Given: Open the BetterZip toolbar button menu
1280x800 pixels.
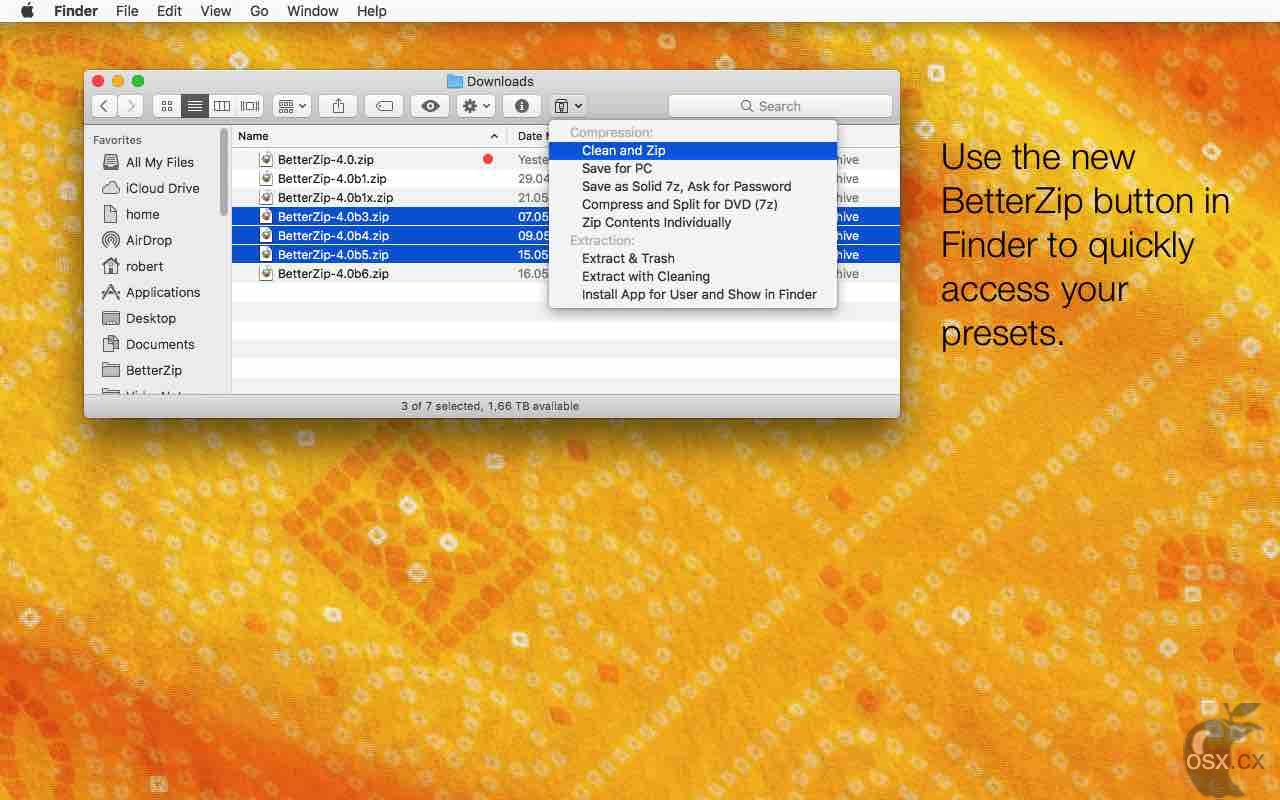Looking at the screenshot, I should 568,106.
